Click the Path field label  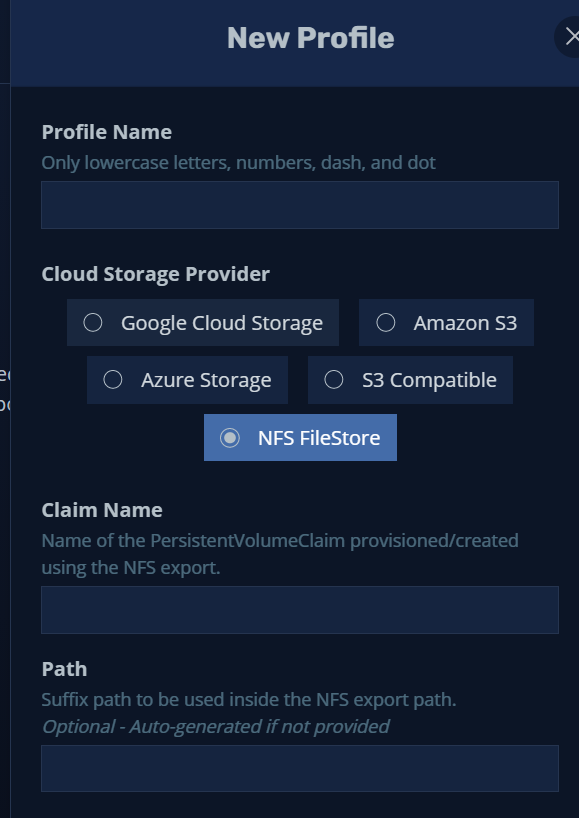(x=64, y=669)
